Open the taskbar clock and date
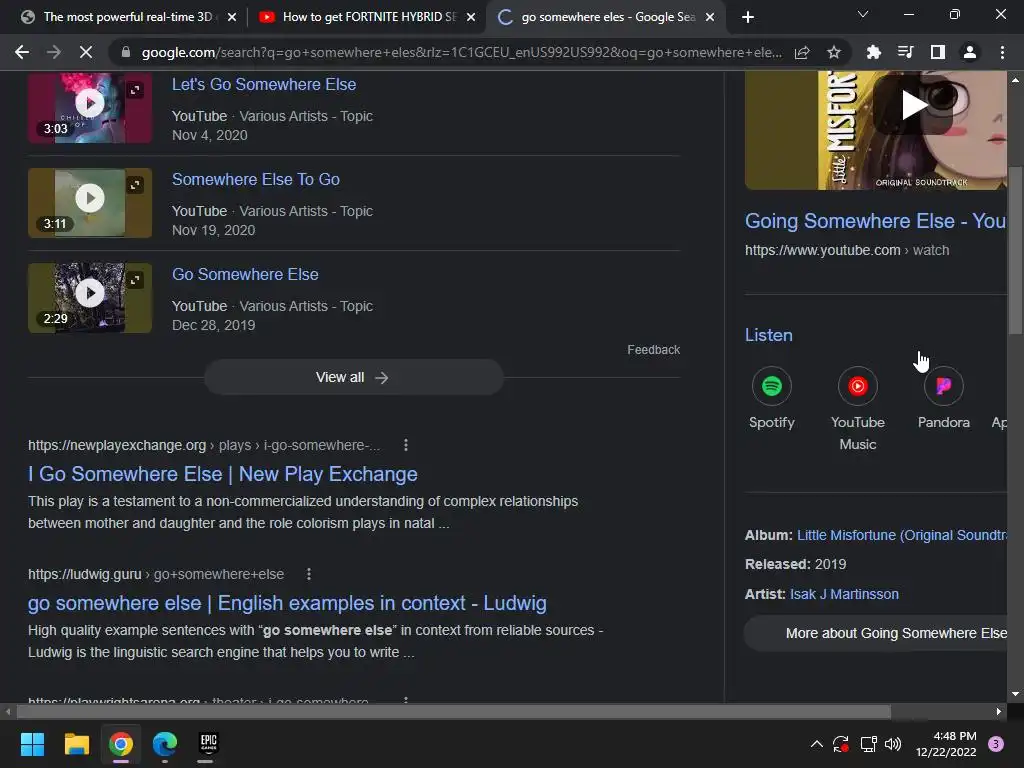The width and height of the screenshot is (1024, 768). 946,744
